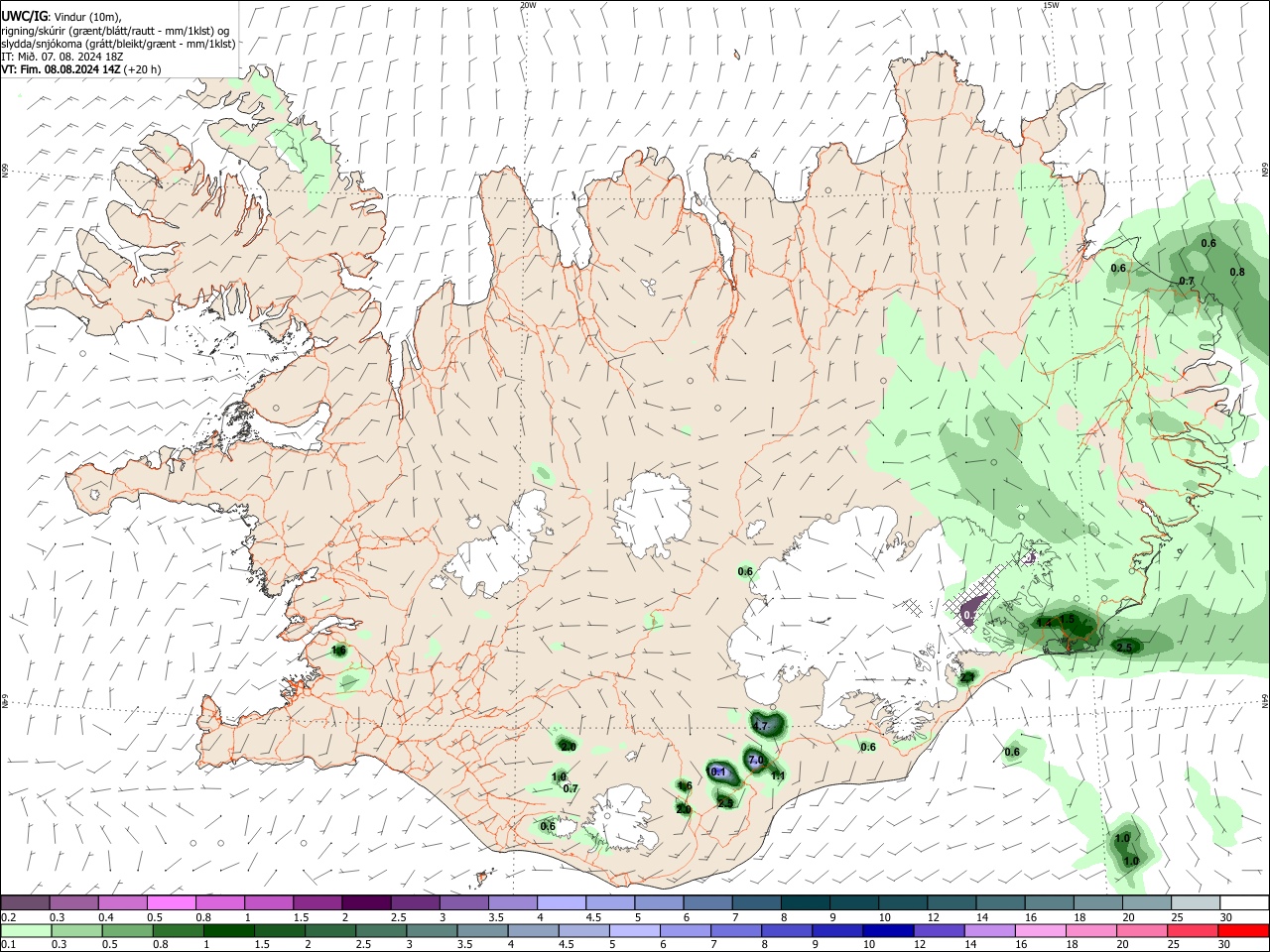Click the 0.2 label starting the purple legend row

(x=8, y=918)
